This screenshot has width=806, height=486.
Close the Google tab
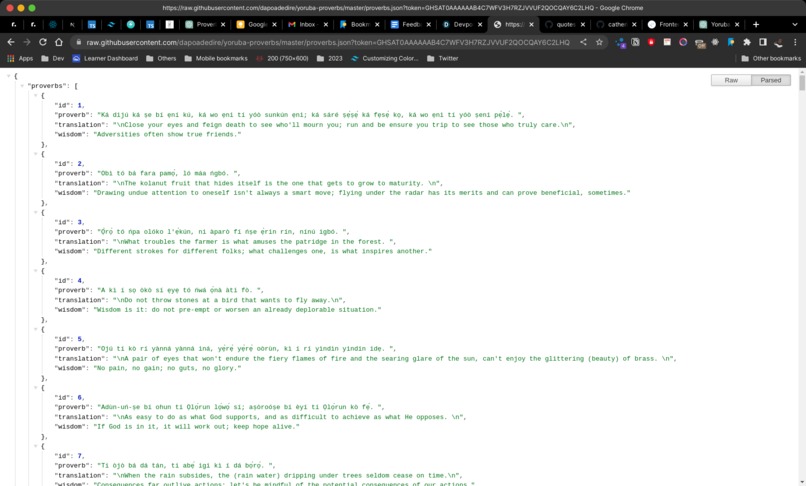(x=274, y=24)
